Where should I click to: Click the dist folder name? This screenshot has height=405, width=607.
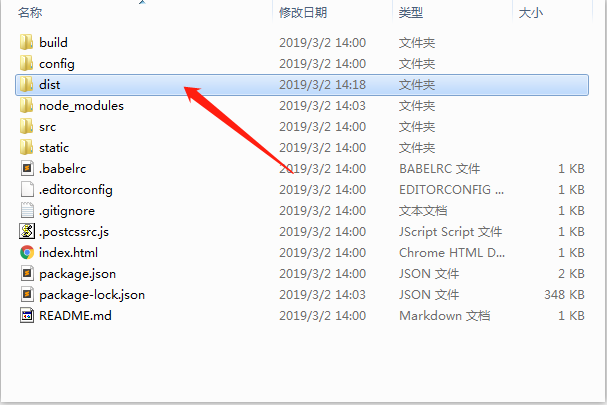(50, 84)
